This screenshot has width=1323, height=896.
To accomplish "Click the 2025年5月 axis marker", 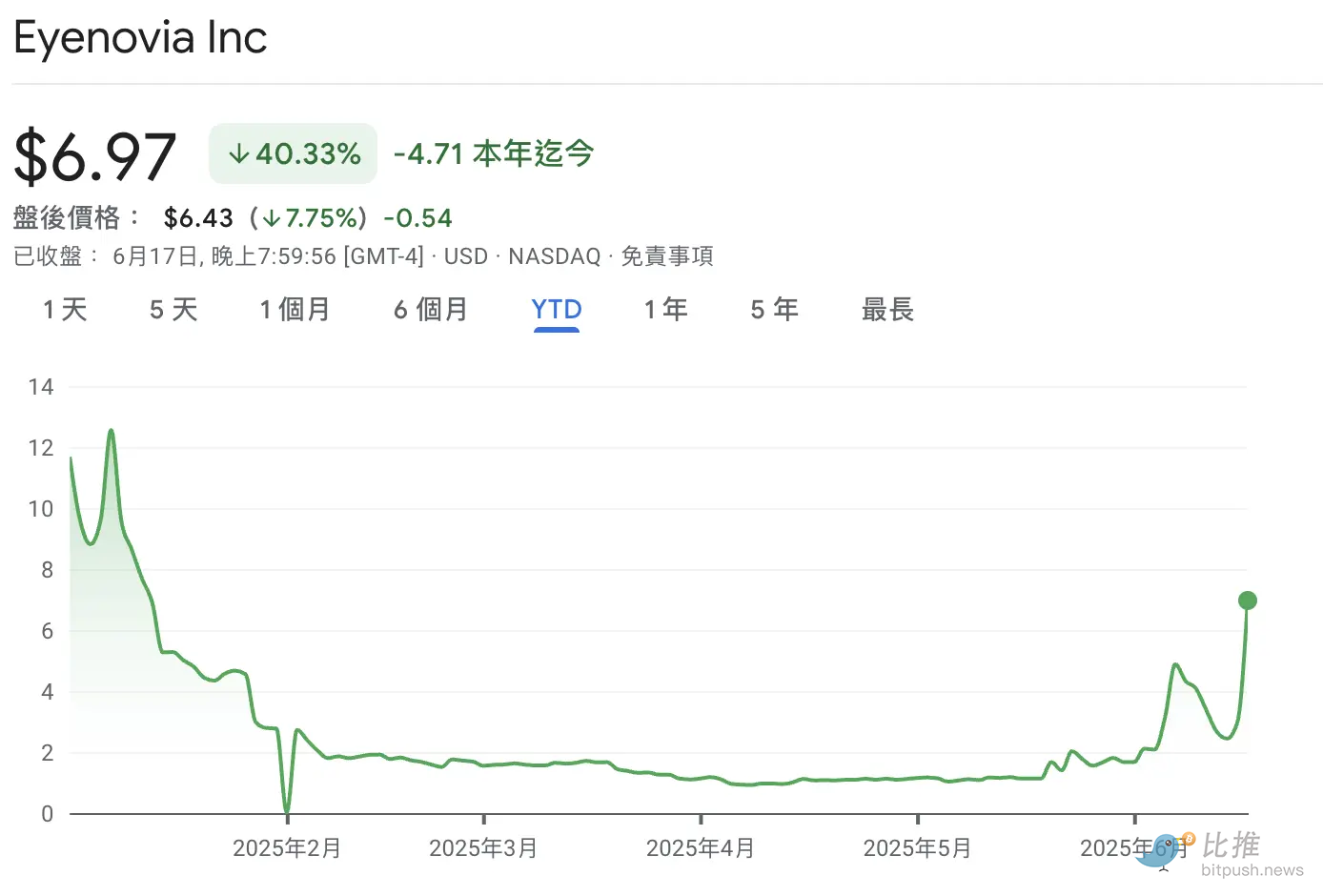I will (917, 847).
